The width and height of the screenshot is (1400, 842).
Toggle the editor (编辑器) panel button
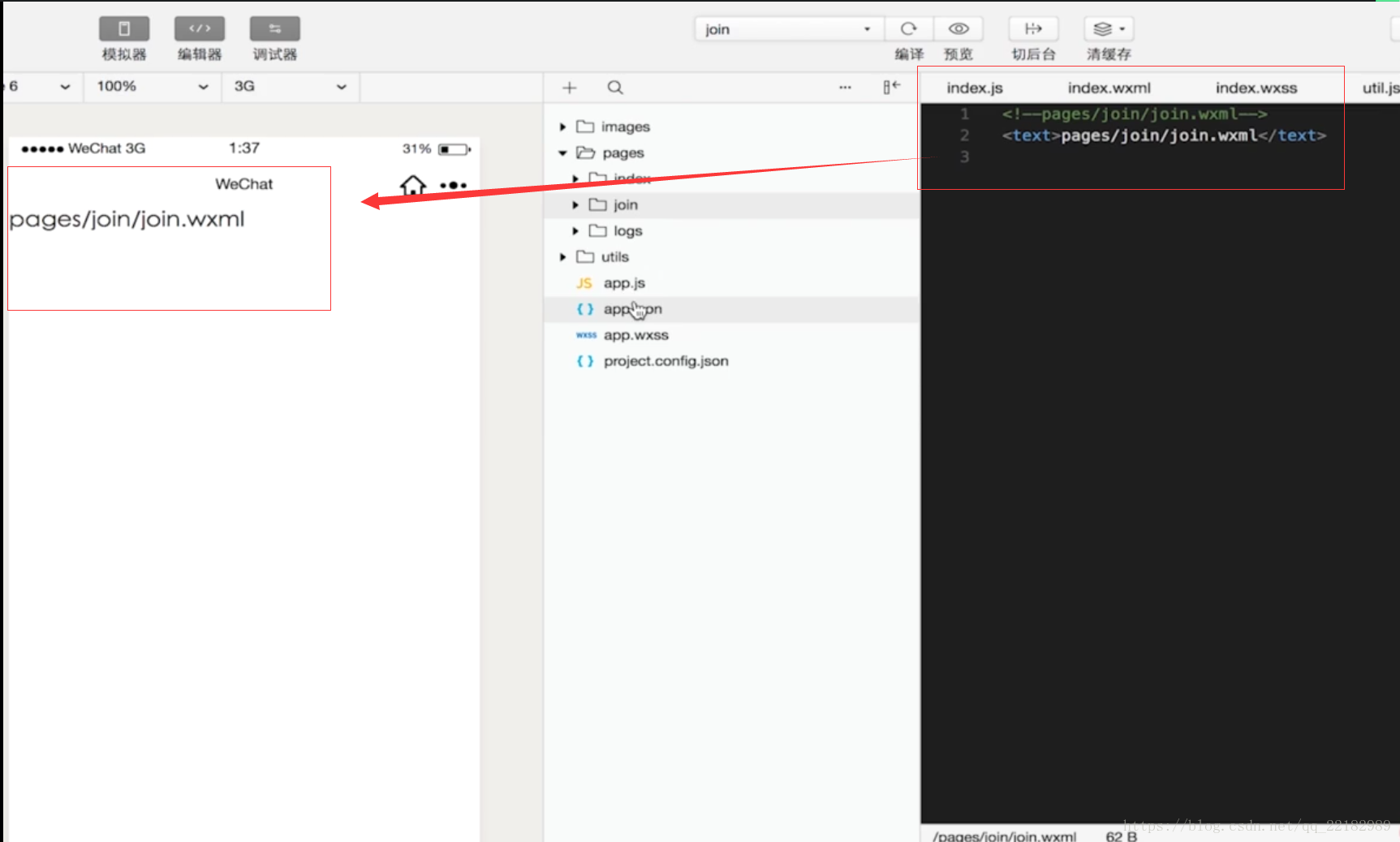(200, 28)
